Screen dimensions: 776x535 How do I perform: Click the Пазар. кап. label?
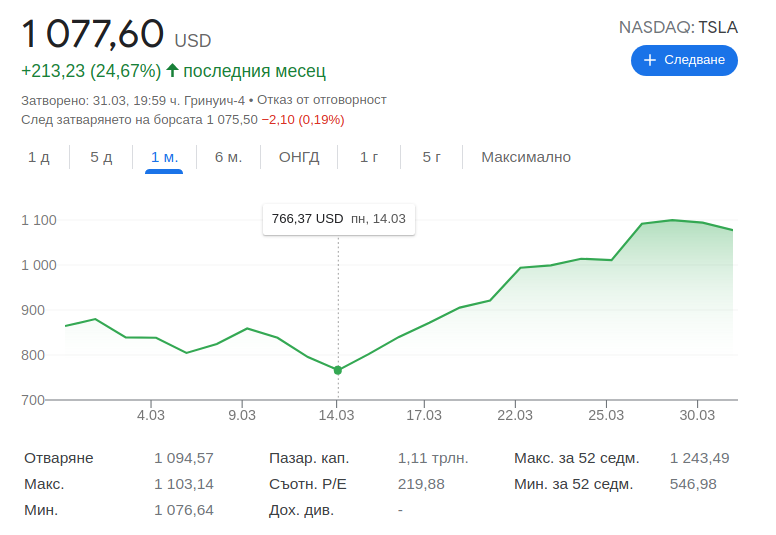pyautogui.click(x=309, y=458)
